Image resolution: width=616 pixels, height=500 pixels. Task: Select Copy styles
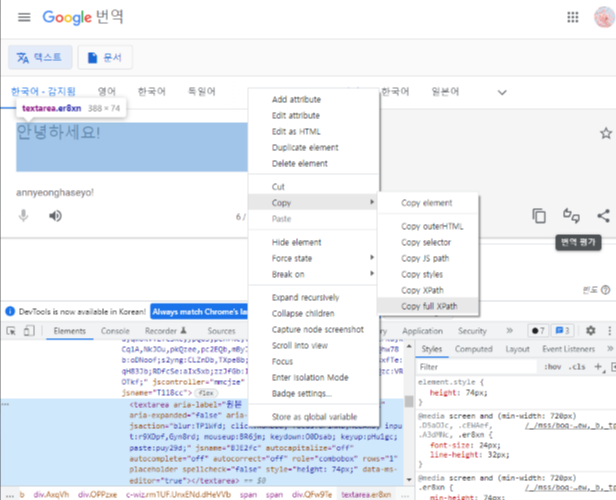[x=429, y=274]
